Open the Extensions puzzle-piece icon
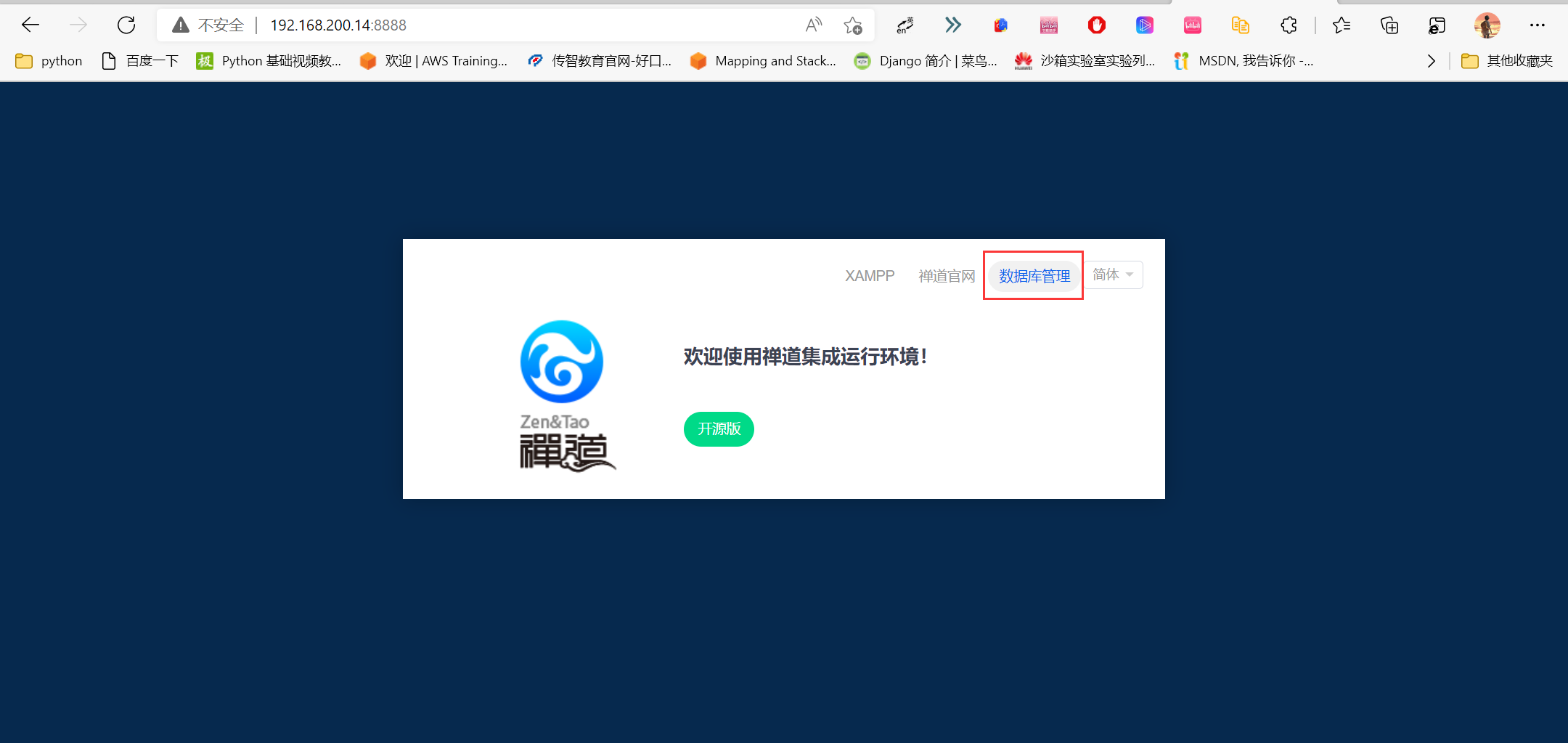Viewport: 1568px width, 743px height. (x=1289, y=25)
